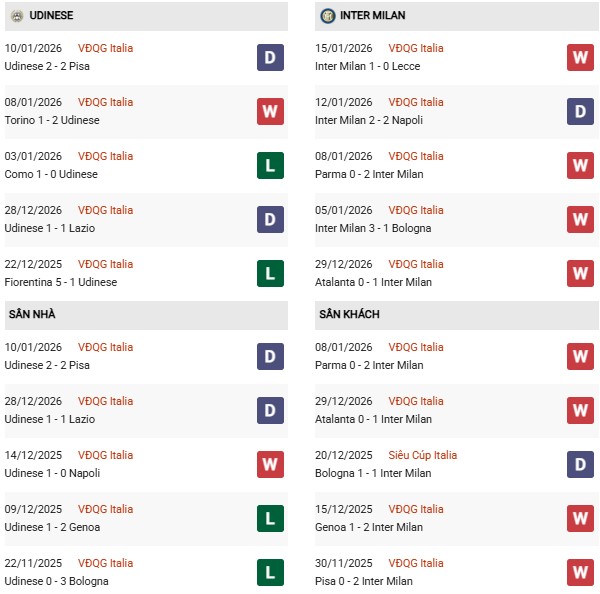Select the SÂN KHÁCH section header

[349, 314]
